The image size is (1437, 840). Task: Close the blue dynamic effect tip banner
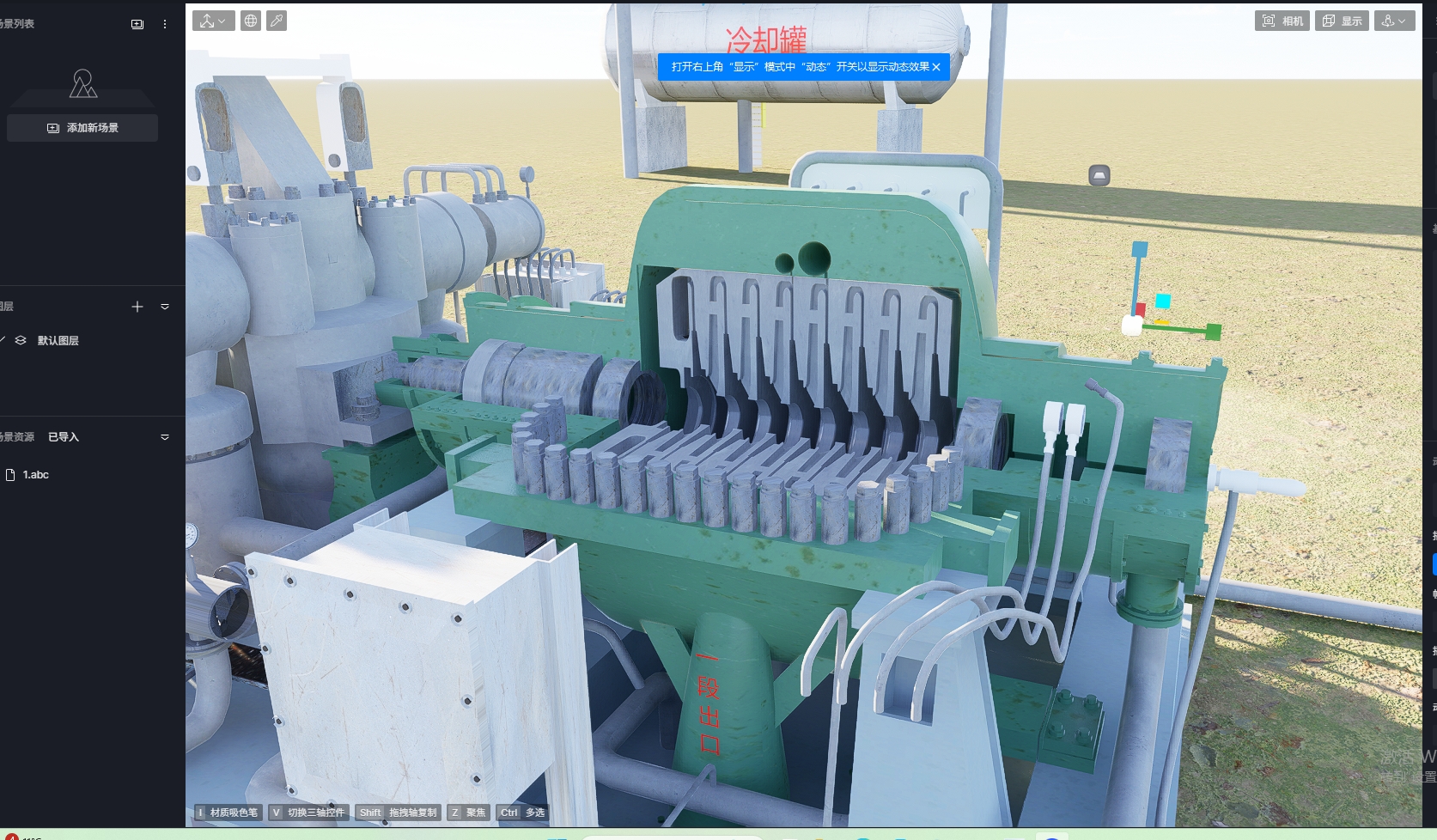coord(936,67)
